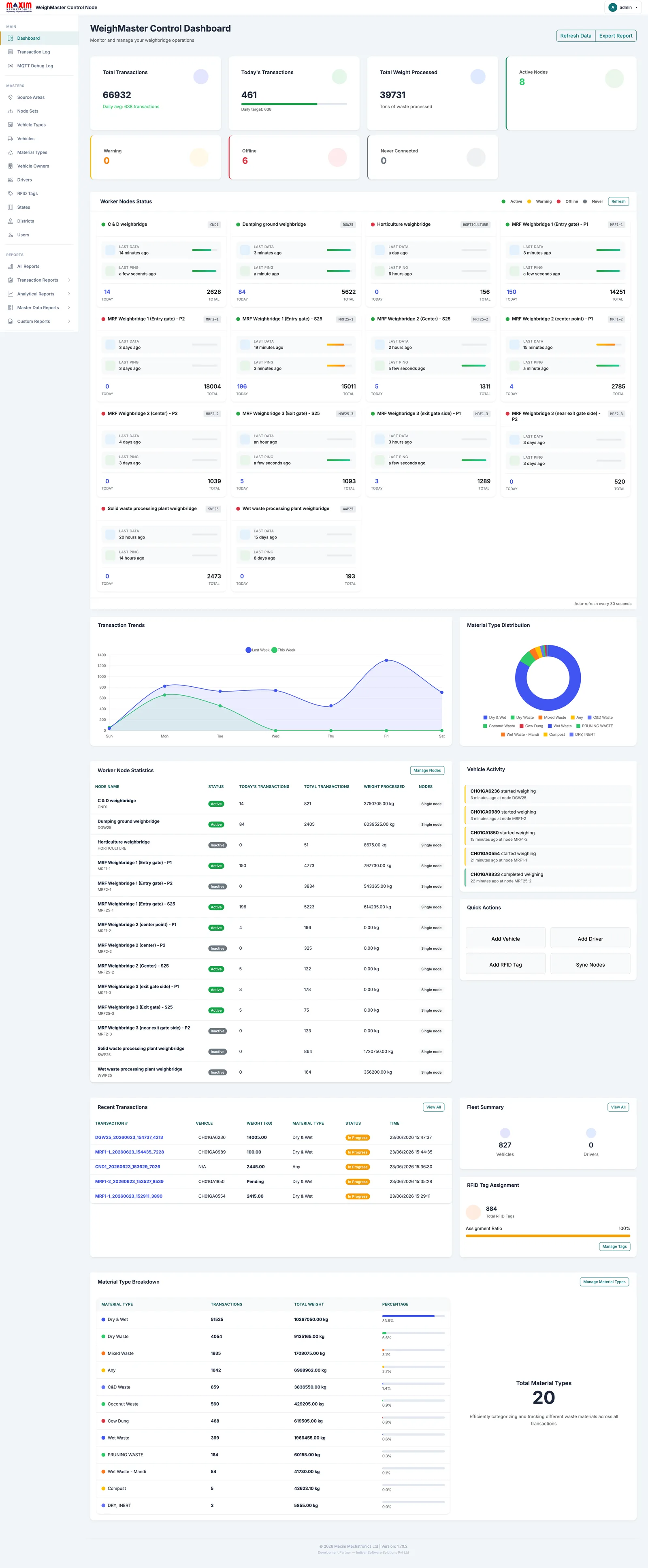Click the LAST DATA icon in C & D weighbridge card

point(110,250)
